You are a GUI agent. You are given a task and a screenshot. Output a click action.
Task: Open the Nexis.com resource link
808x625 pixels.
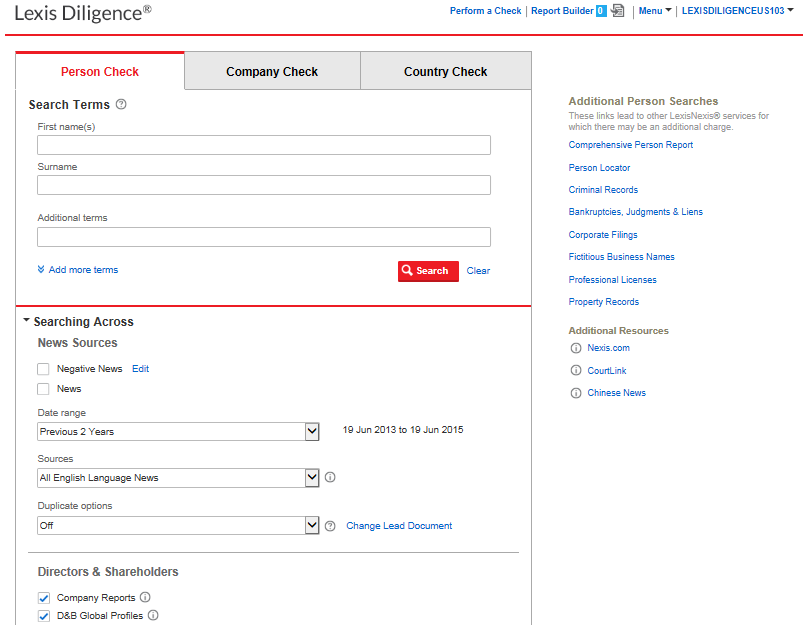coord(609,348)
